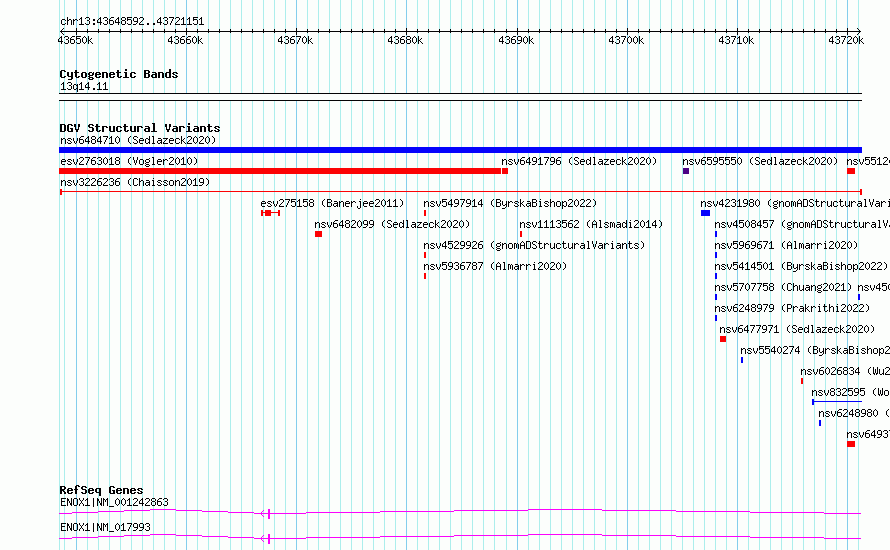The width and height of the screenshot is (890, 550).
Task: Open variant nsv6595550 (Sedlazeck2020)
Action: pyautogui.click(x=760, y=161)
